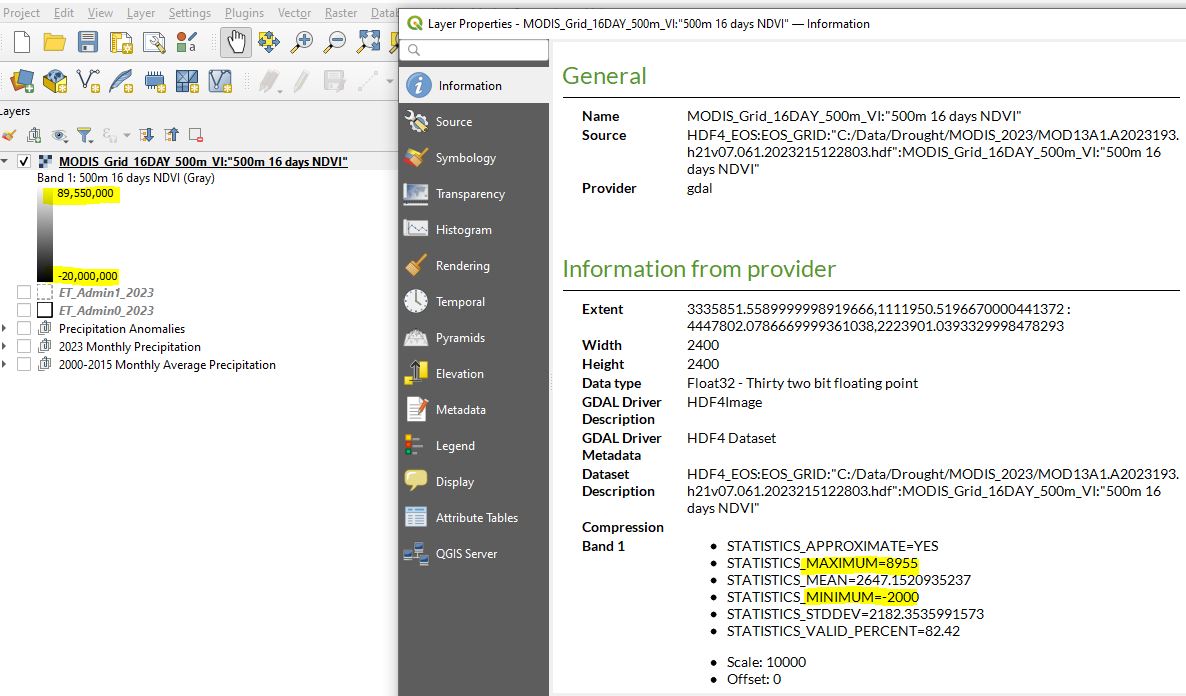1186x696 pixels.
Task: Click the New Temporary Scratch Layer icon
Action: pos(154,81)
